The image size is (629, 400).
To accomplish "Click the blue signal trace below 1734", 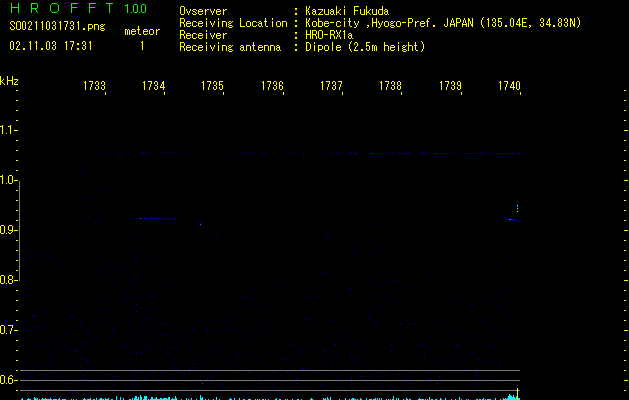I will (x=152, y=218).
